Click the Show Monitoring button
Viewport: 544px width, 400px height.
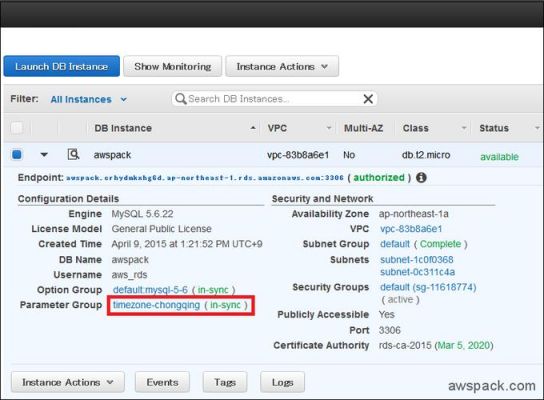172,66
